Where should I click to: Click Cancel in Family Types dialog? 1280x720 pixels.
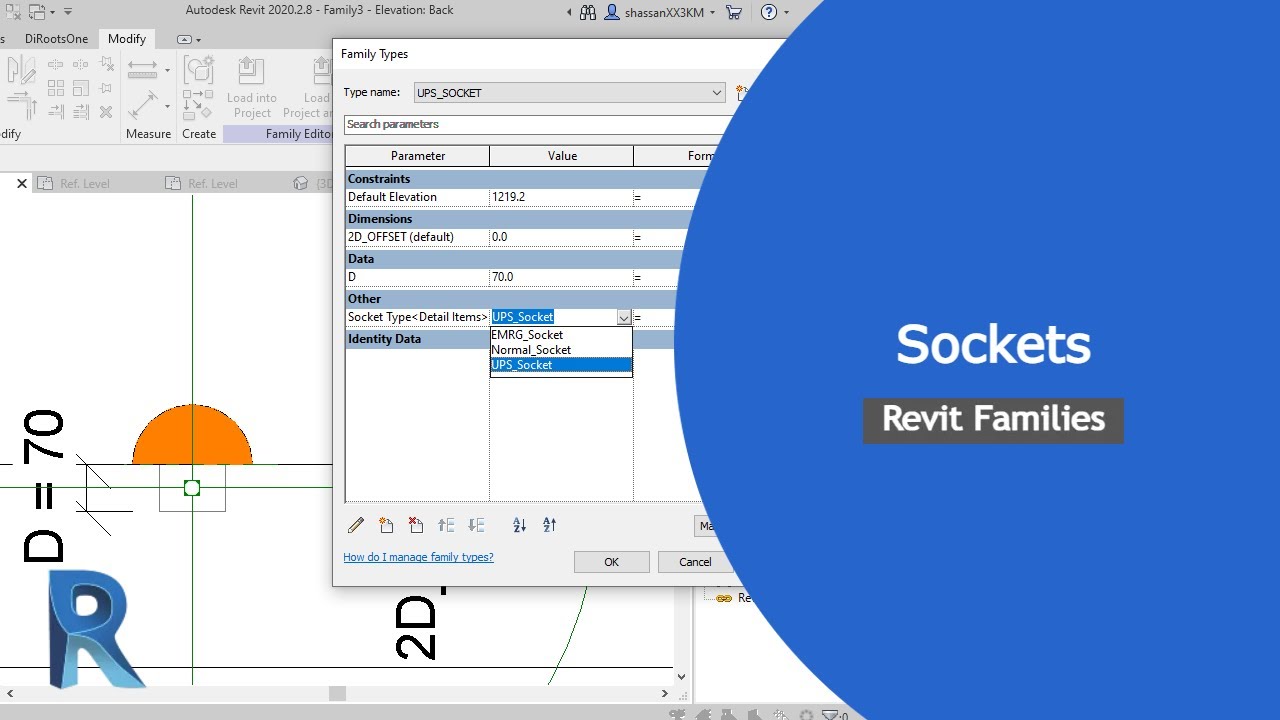click(x=695, y=562)
